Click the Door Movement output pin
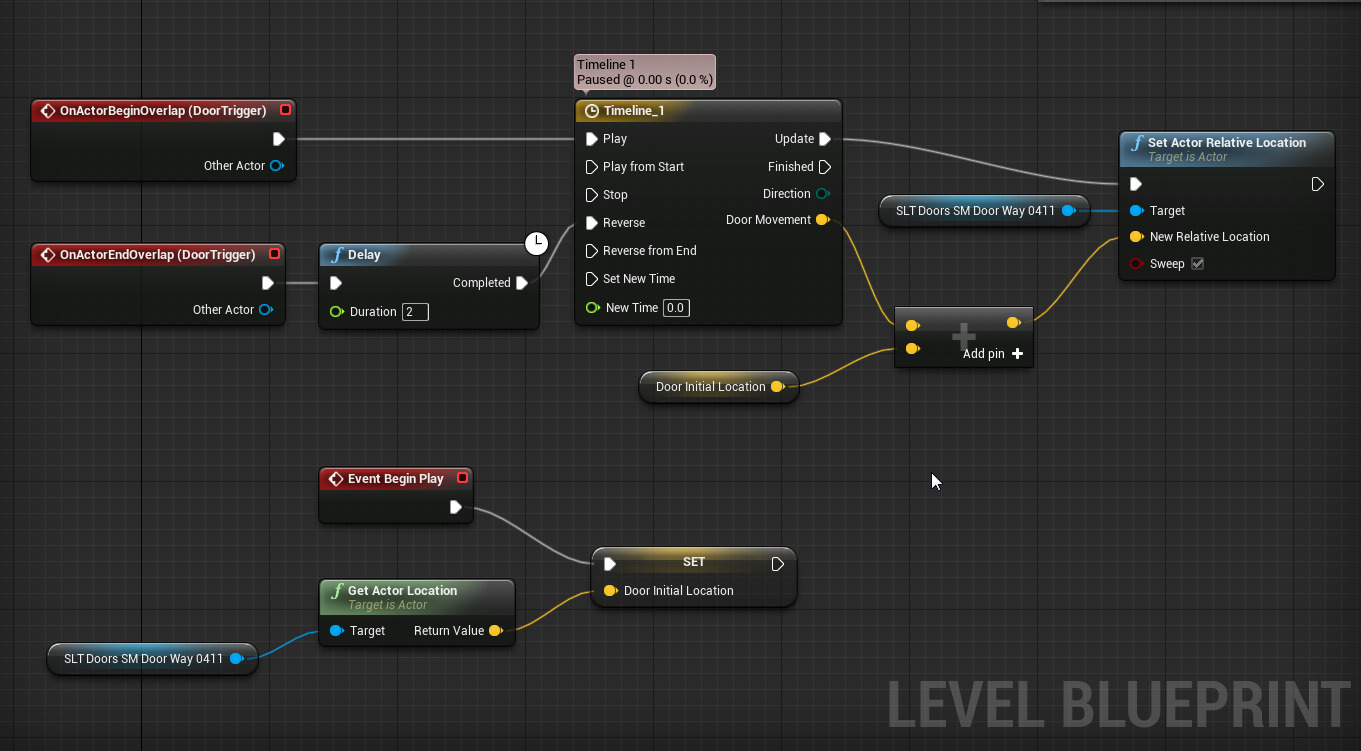 coord(822,220)
